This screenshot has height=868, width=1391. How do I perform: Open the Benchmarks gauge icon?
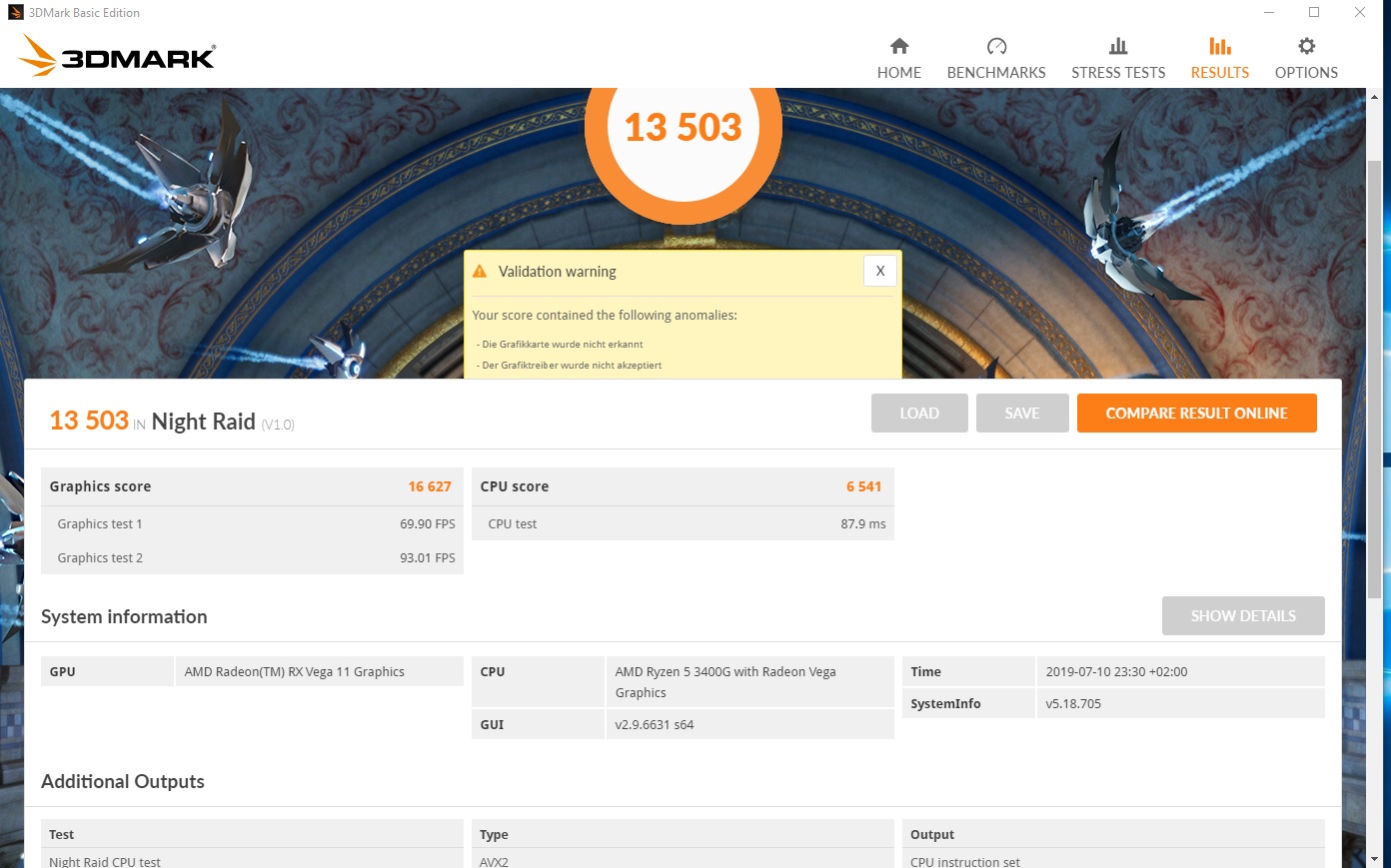(996, 46)
